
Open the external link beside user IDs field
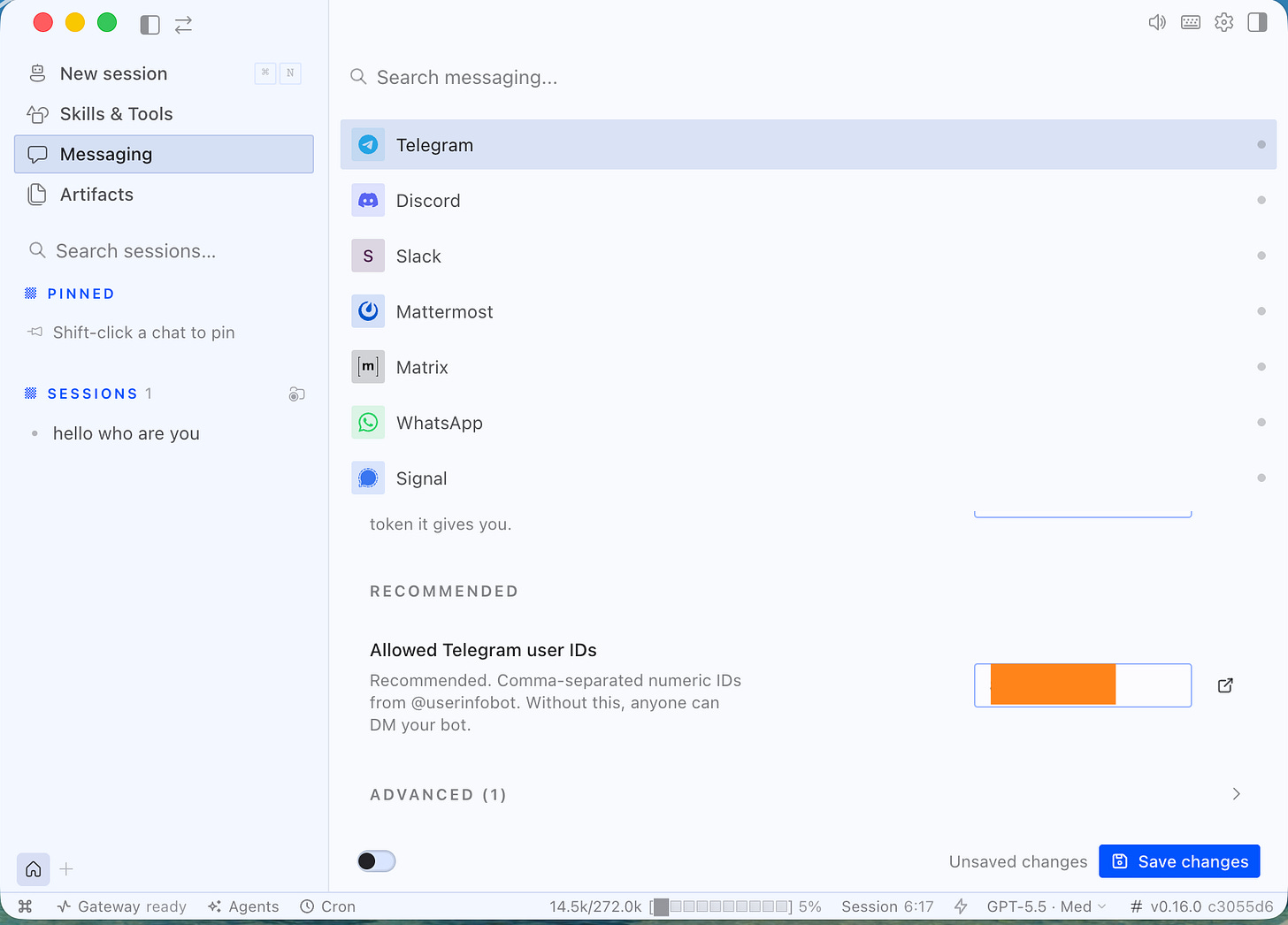[1225, 685]
